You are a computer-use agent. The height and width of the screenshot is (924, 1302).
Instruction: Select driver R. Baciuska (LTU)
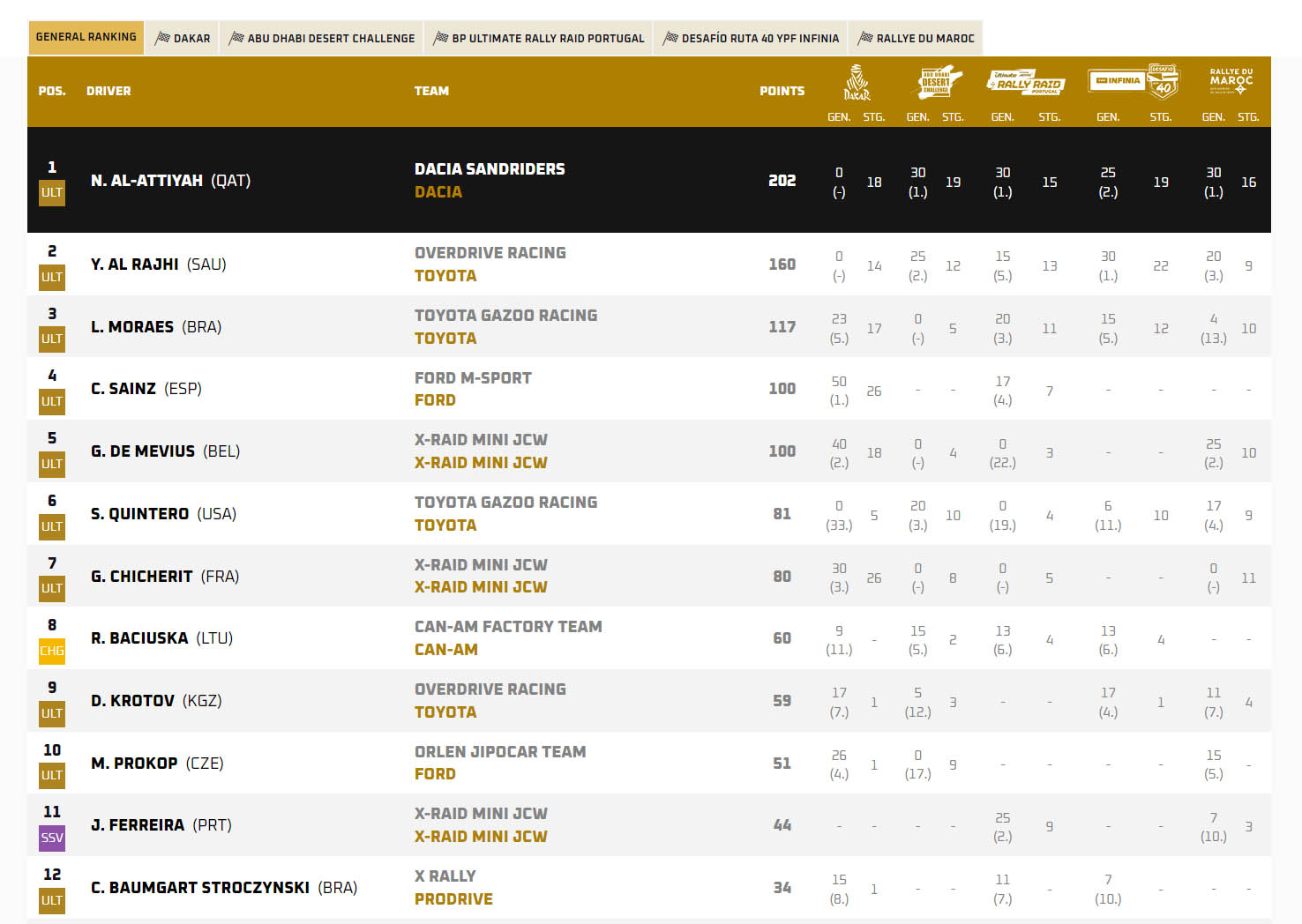[161, 638]
